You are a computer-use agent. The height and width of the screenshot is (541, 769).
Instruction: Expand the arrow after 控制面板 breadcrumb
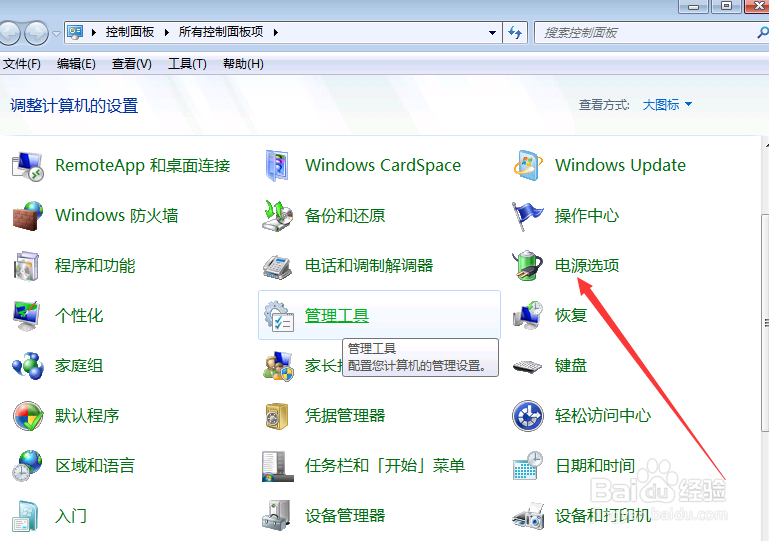click(167, 33)
